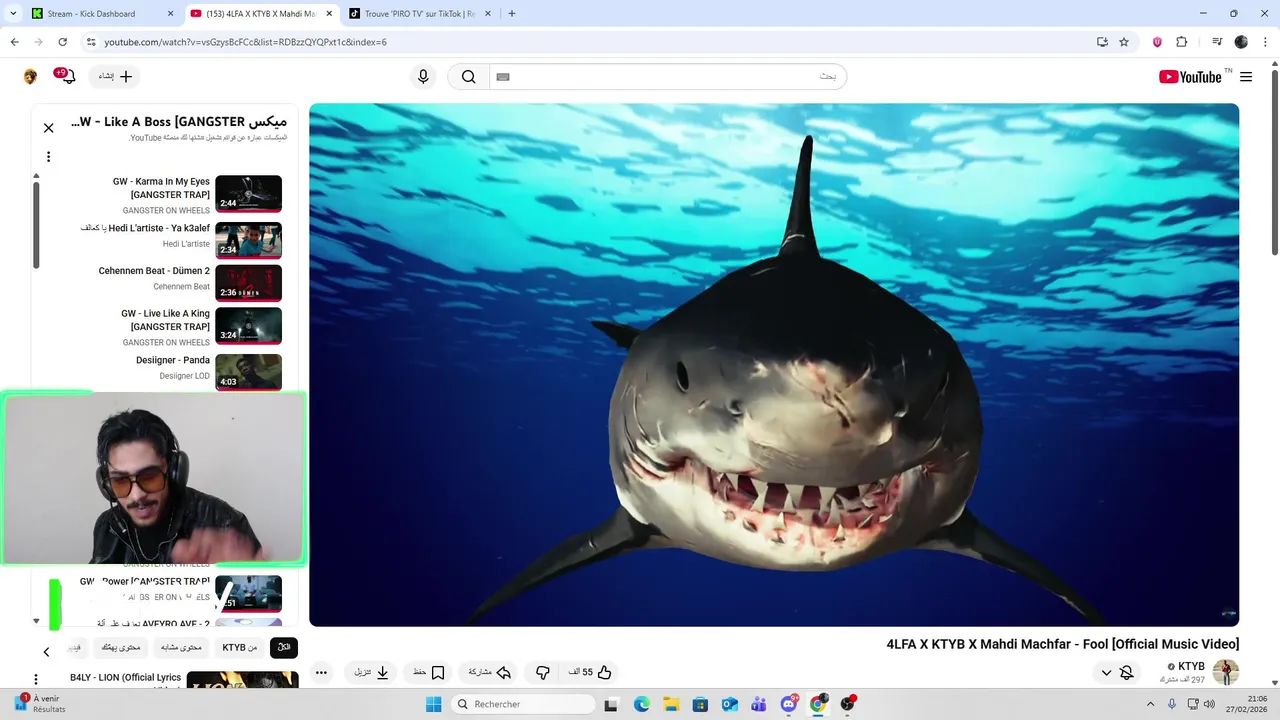Open the Create (+) button
Viewport: 1280px width, 720px height.
pos(115,76)
